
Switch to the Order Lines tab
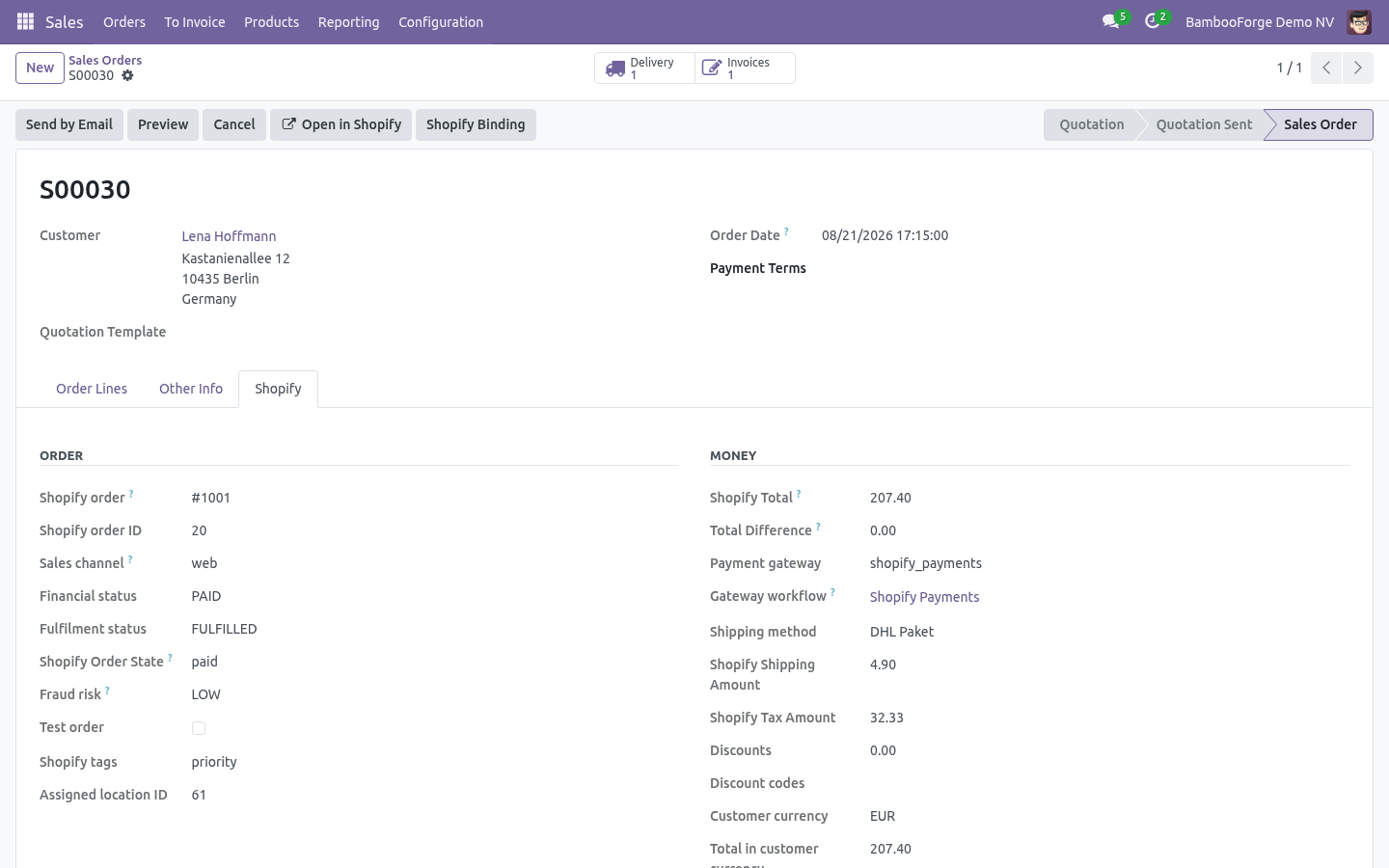92,389
